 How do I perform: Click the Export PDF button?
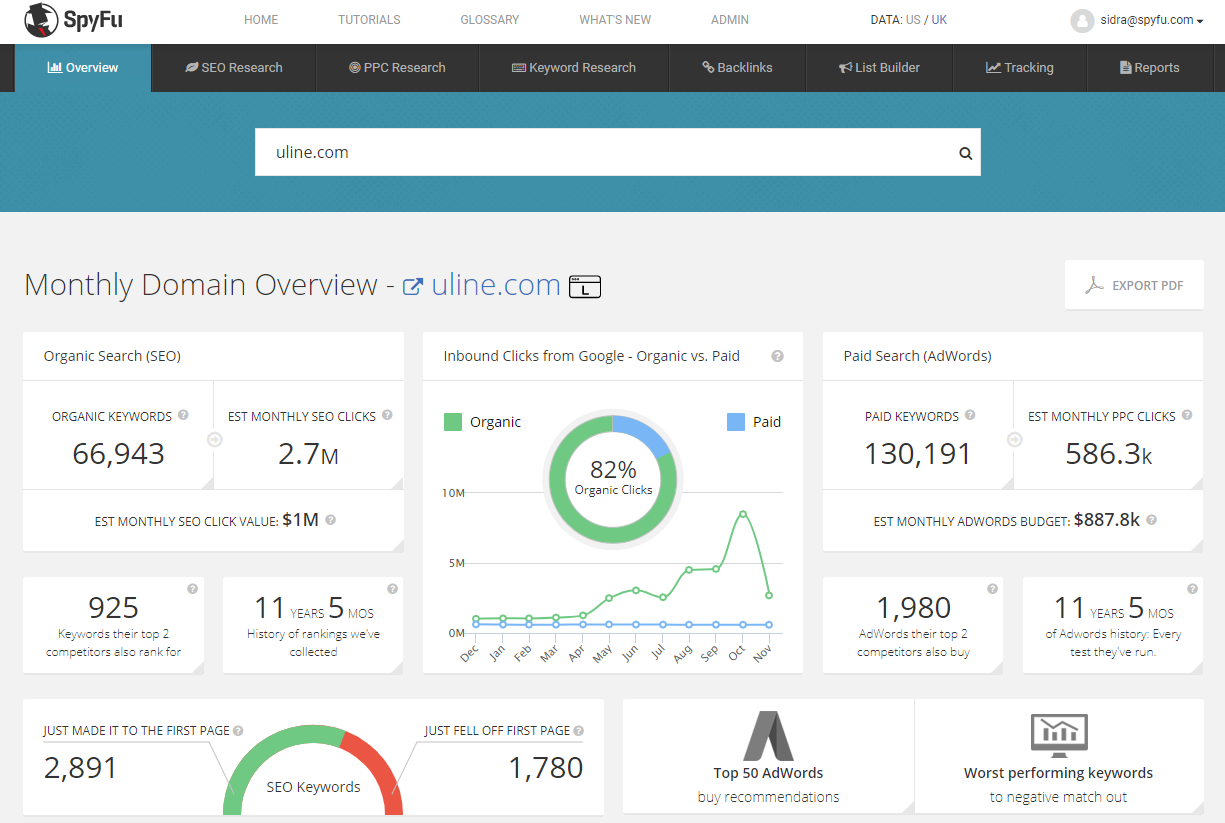click(x=1134, y=285)
